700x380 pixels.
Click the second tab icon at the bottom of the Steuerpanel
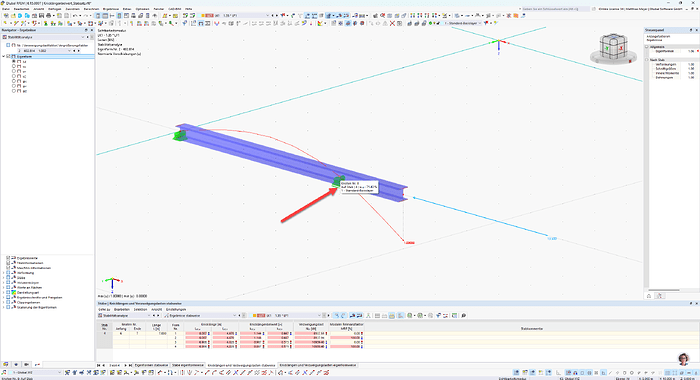click(x=660, y=296)
